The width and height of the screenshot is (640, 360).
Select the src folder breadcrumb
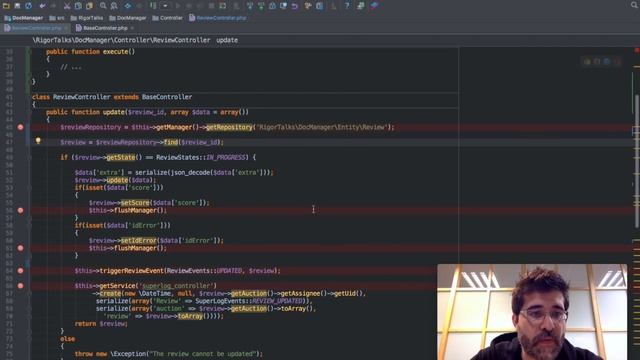coord(57,18)
